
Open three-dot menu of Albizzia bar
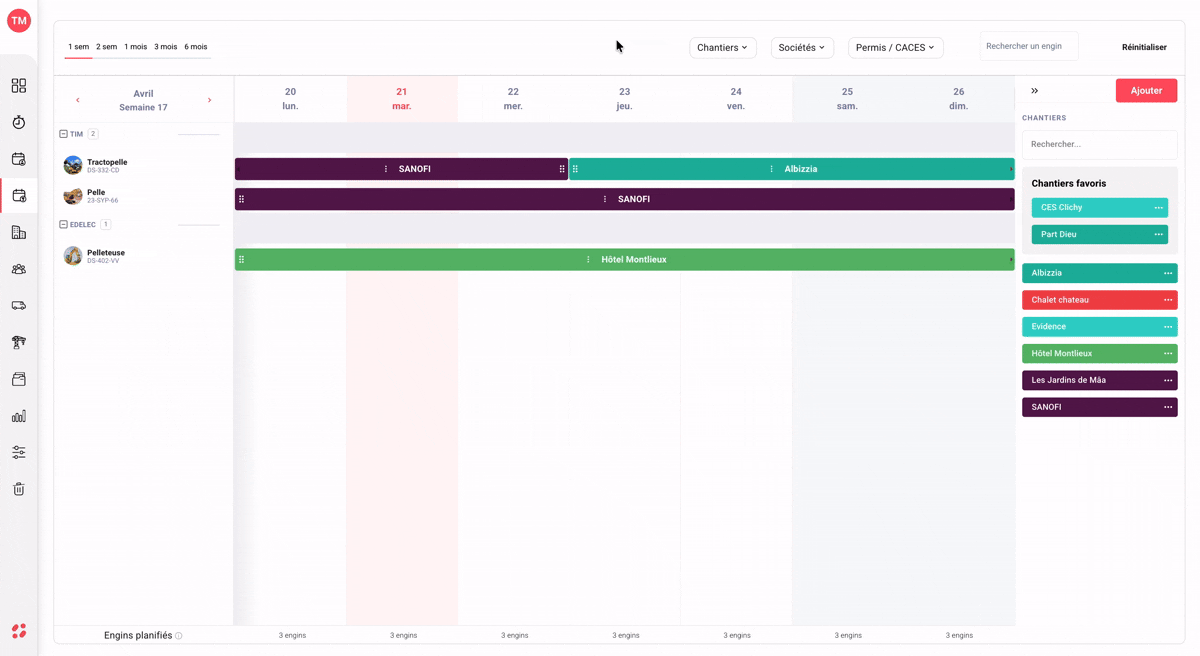771,169
